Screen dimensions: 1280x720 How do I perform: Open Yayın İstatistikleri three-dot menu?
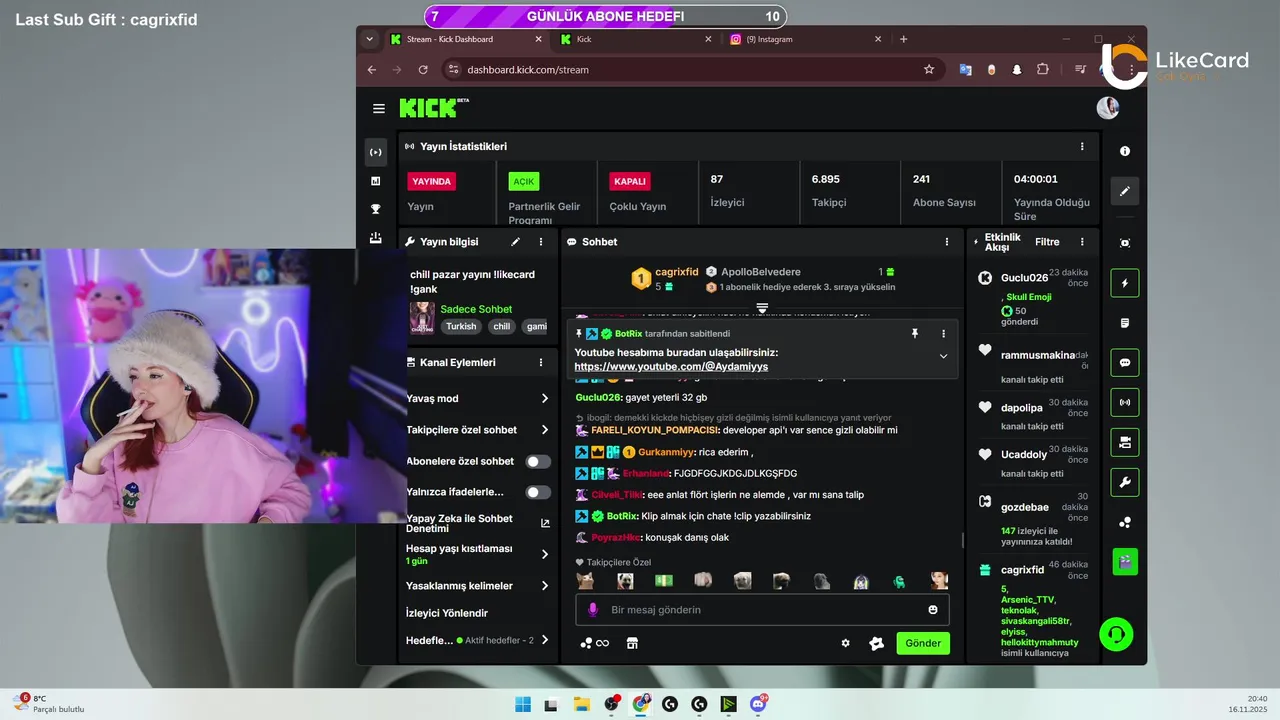pos(1082,146)
